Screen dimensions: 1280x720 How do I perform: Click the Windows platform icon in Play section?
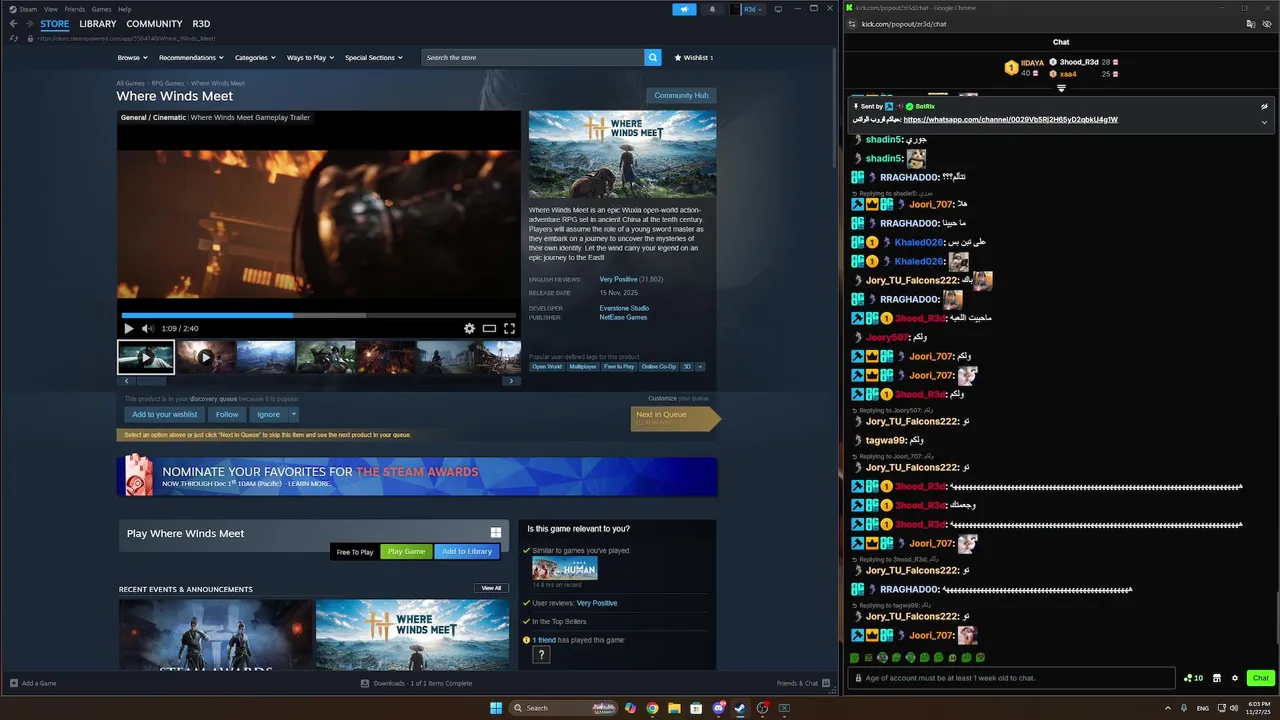coord(495,533)
